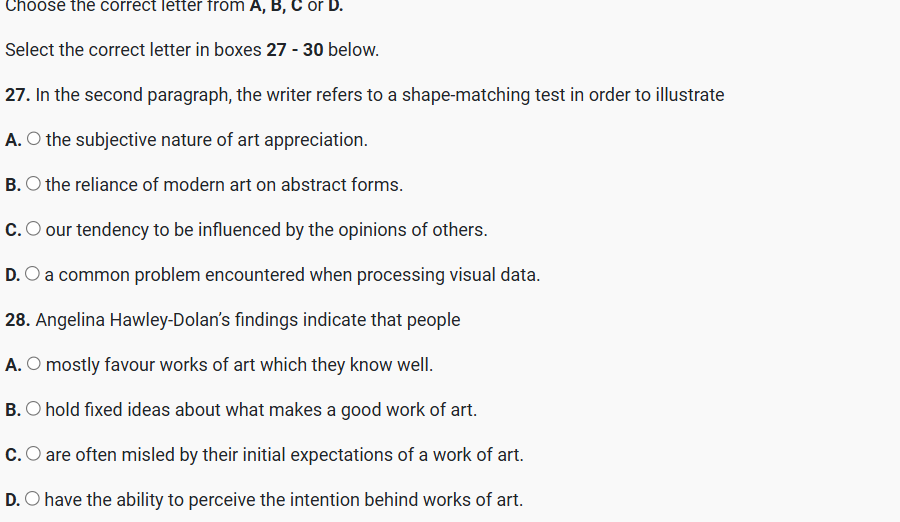Image resolution: width=900 pixels, height=522 pixels.
Task: Select radio button A for question 27
Action: coord(34,140)
